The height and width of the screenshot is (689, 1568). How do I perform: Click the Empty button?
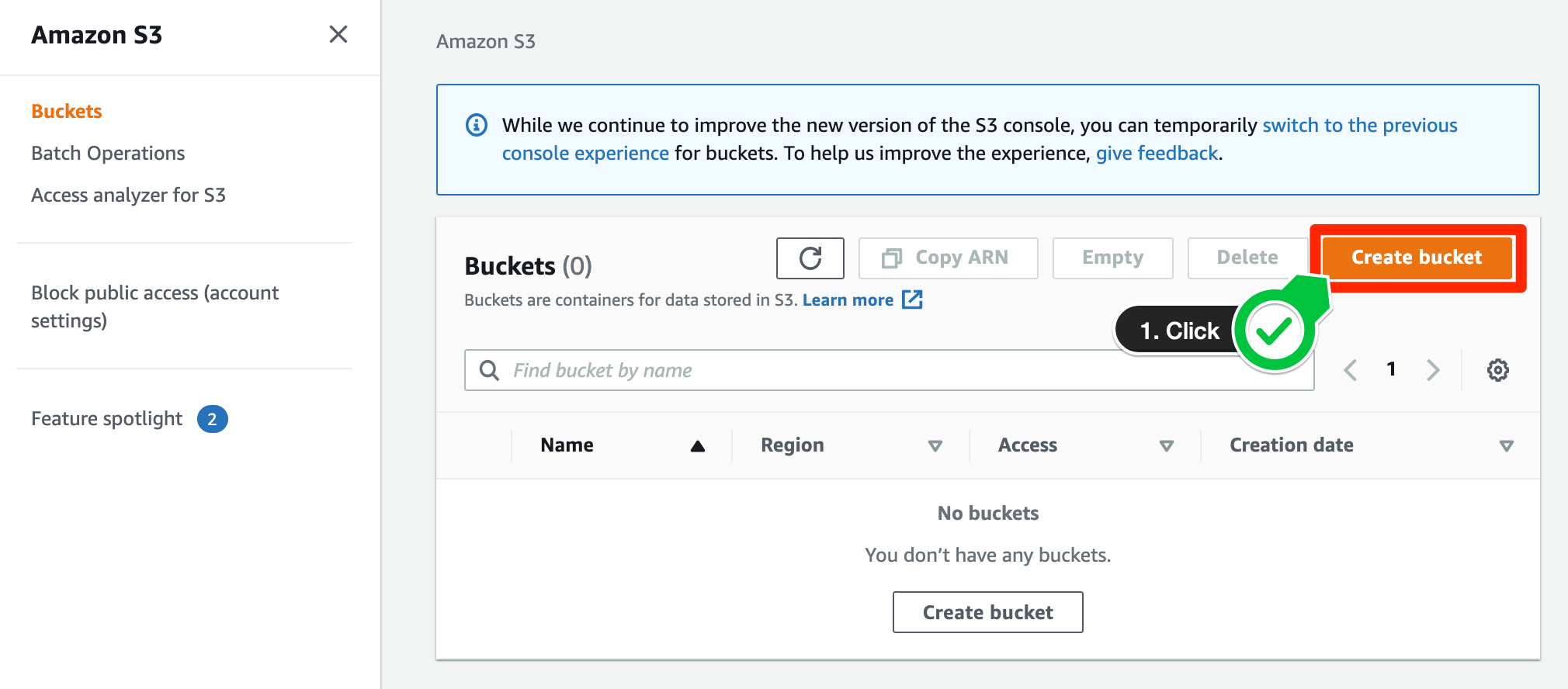[1112, 258]
